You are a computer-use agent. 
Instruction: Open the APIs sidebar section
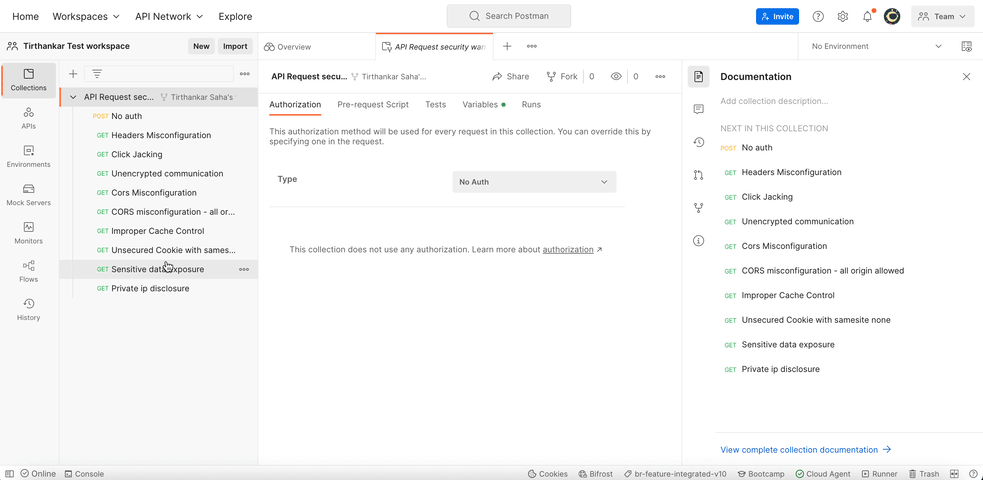click(28, 118)
